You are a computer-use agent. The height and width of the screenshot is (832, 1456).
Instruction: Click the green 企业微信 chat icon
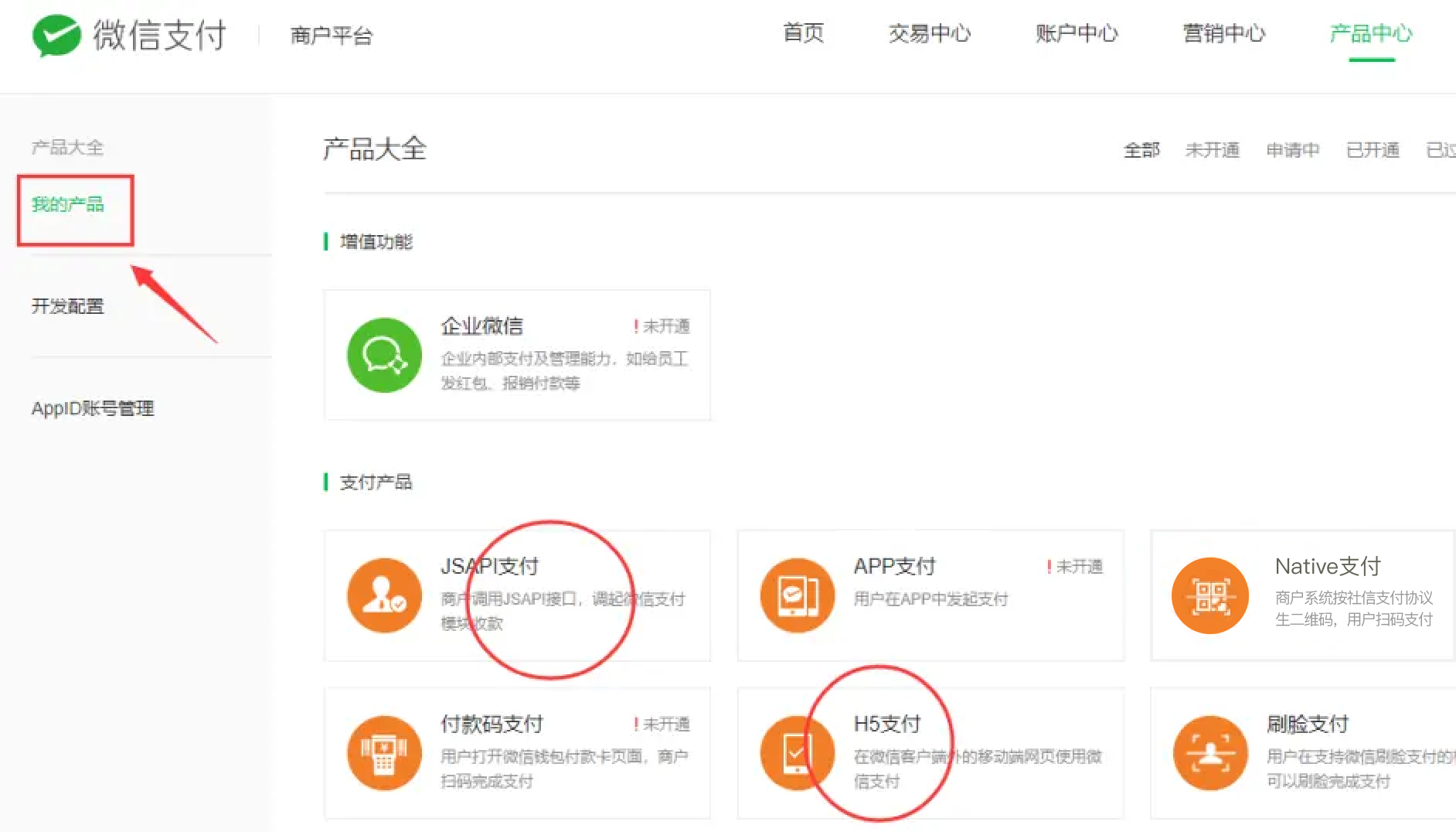384,355
